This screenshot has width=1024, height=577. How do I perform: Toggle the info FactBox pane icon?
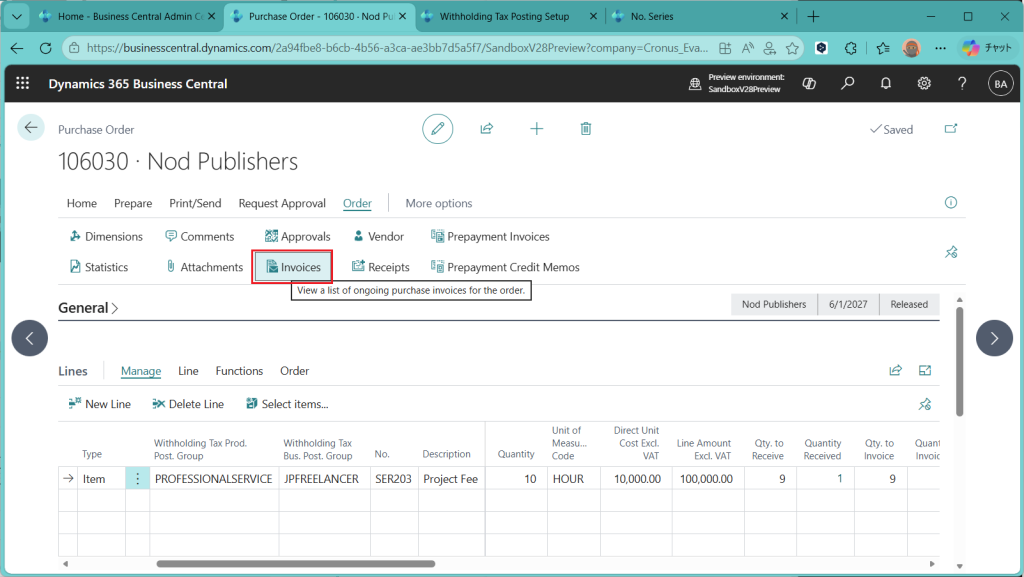tap(951, 203)
